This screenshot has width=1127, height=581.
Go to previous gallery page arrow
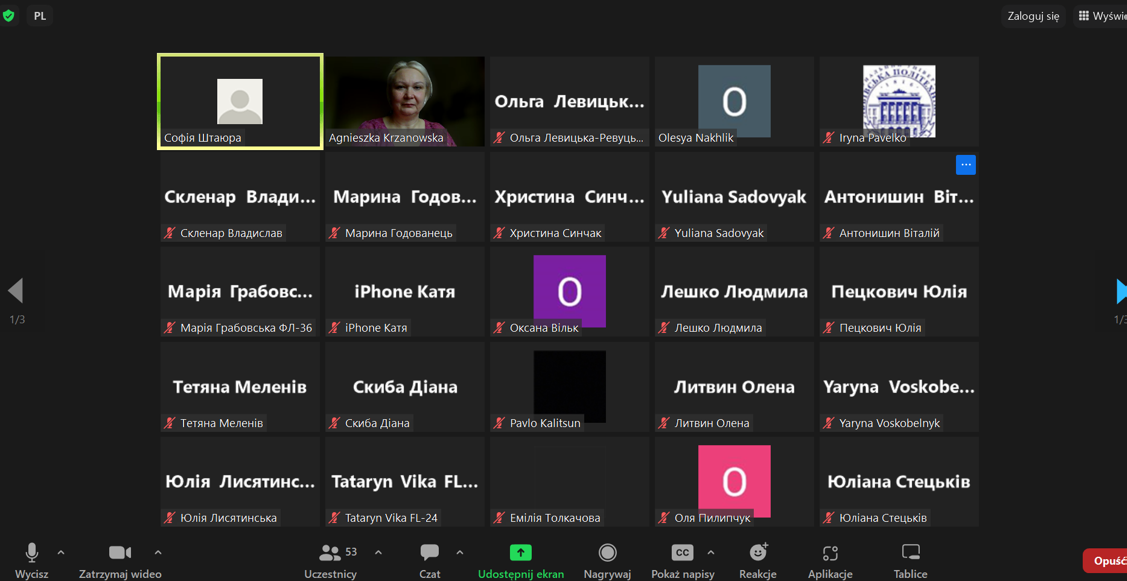(x=15, y=291)
